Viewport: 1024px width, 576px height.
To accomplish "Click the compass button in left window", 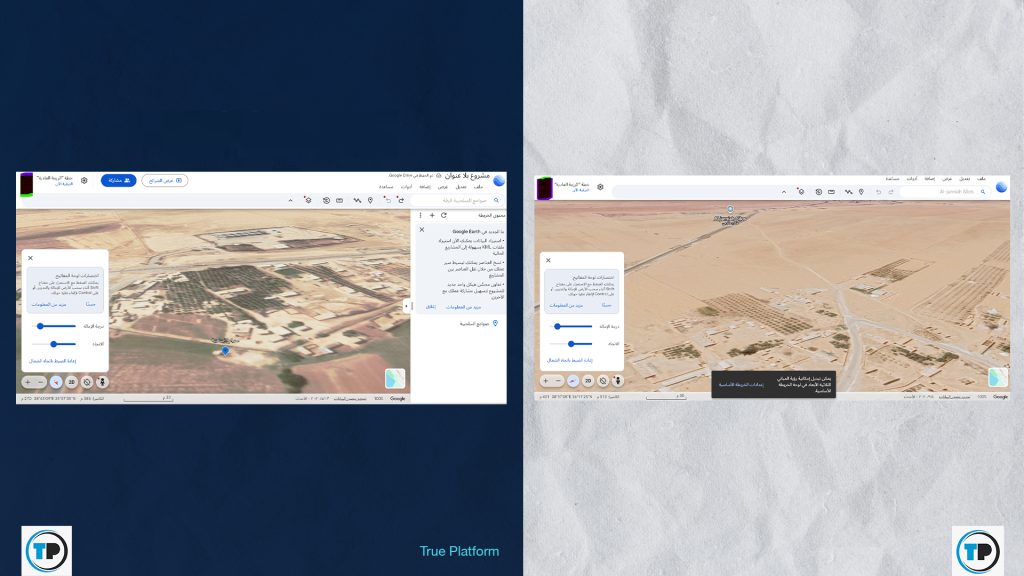I will pyautogui.click(x=56, y=382).
